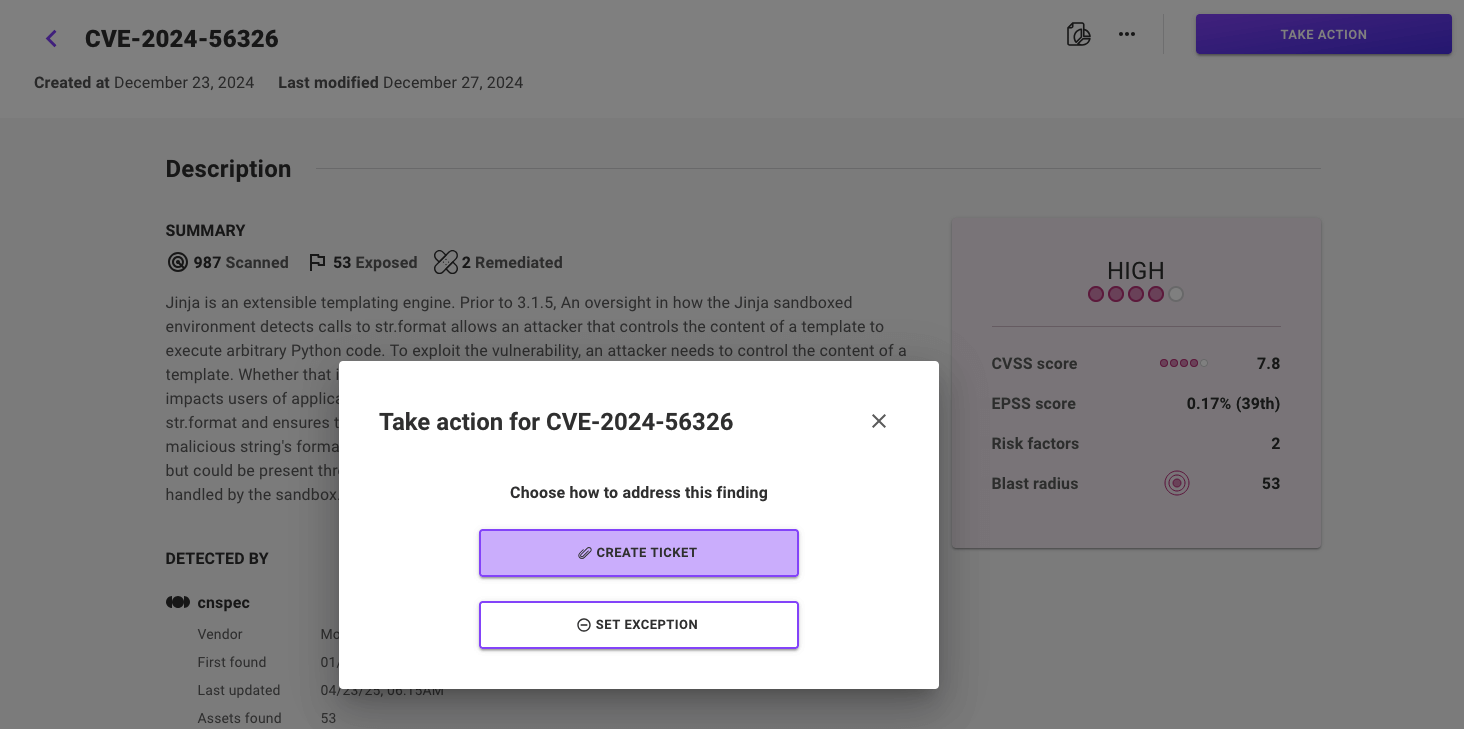The image size is (1464, 729).
Task: Dismiss the Take Action dialog with the X
Action: coord(878,421)
